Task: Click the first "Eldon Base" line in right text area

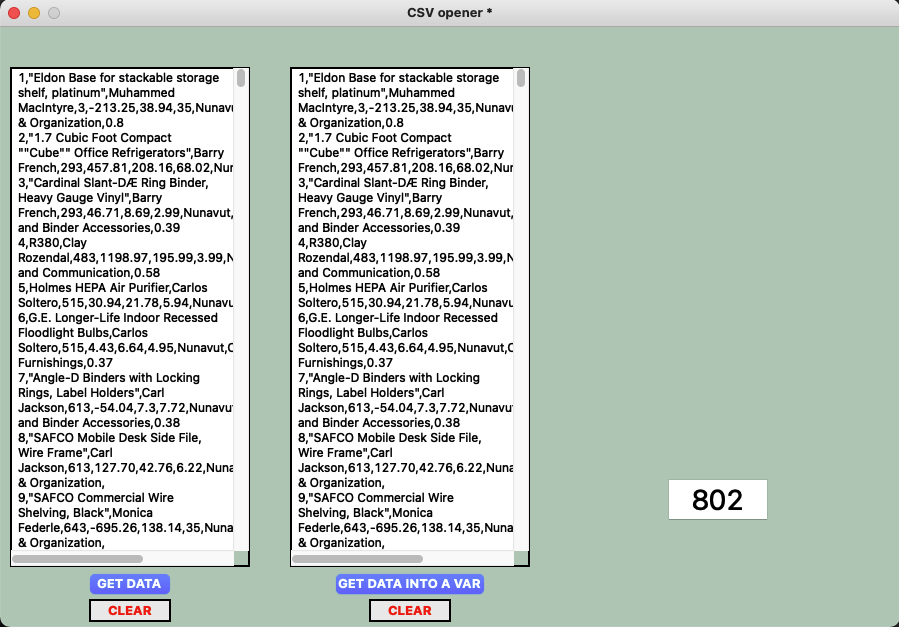Action: tap(398, 78)
